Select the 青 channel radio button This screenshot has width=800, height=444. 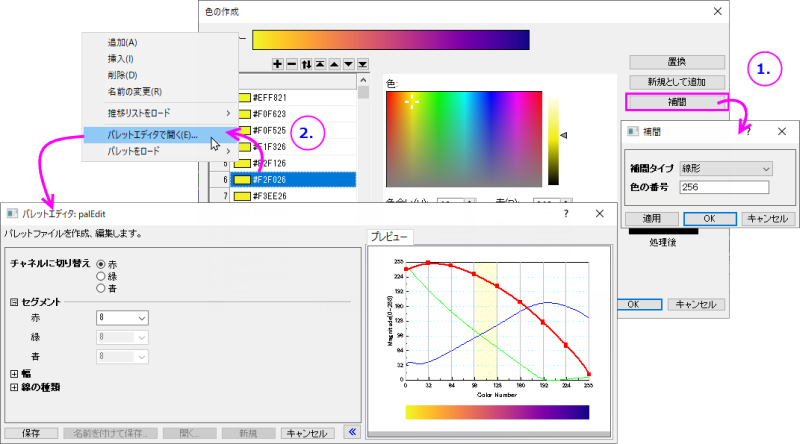click(x=101, y=288)
